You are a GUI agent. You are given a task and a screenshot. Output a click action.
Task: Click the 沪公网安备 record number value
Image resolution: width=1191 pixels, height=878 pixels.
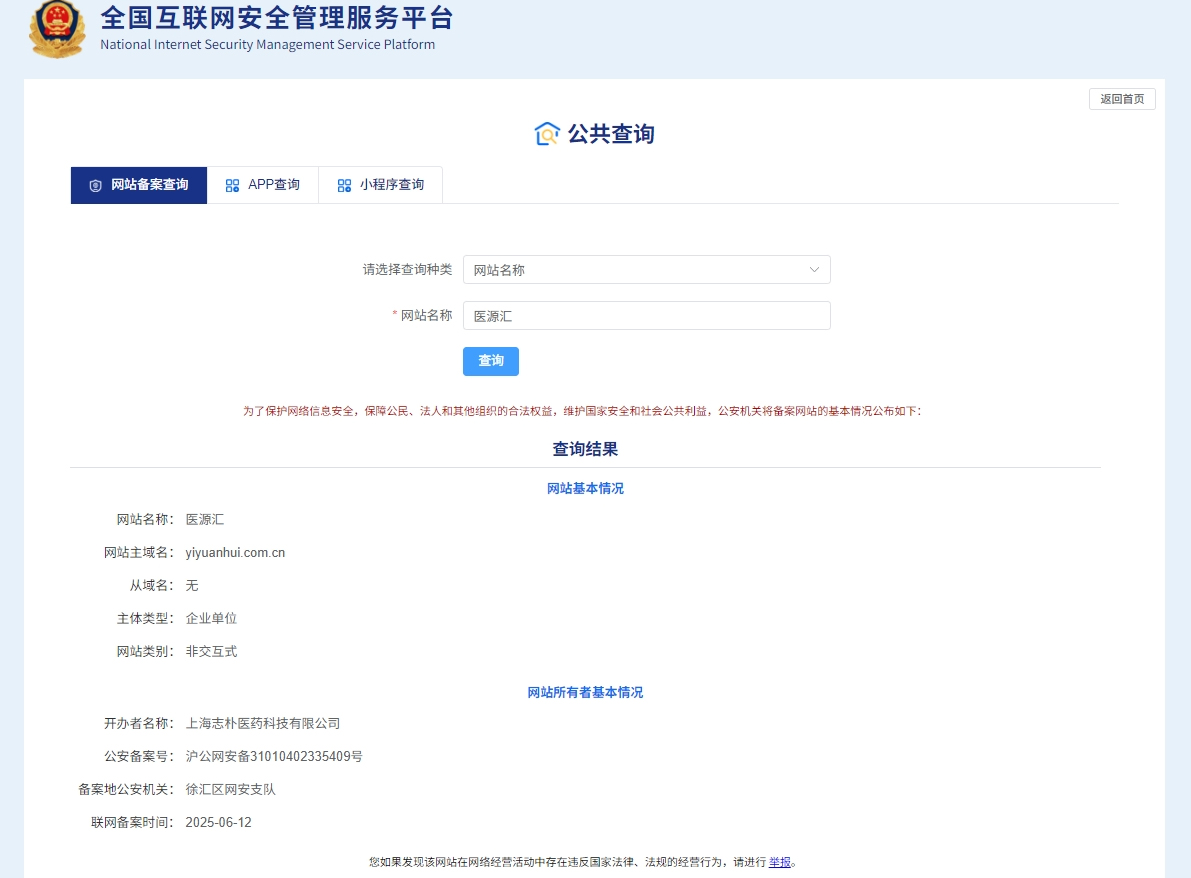point(274,757)
